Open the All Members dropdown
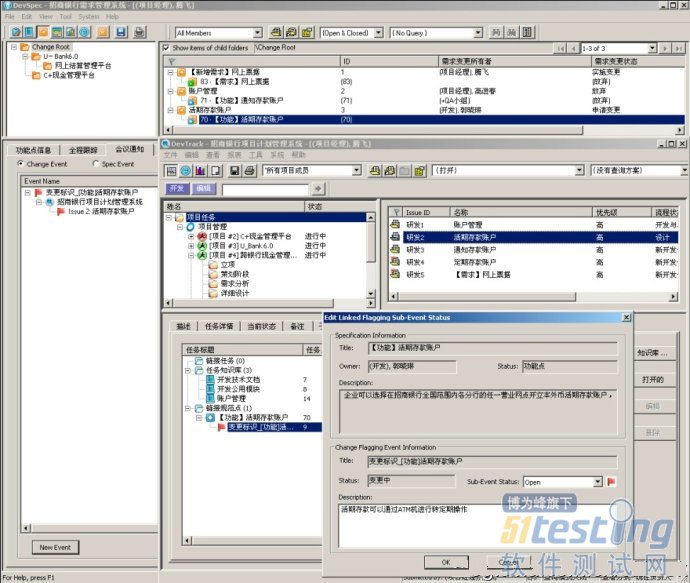Image resolution: width=690 pixels, height=583 pixels. coord(258,33)
